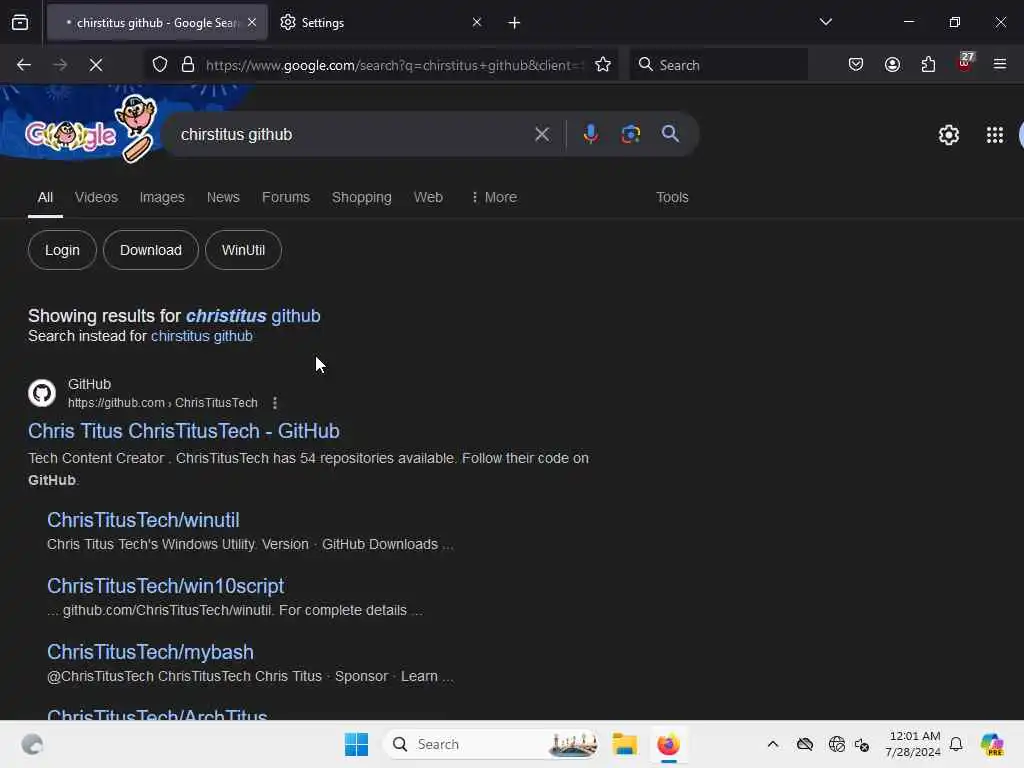Open Firefox View tab overview icon
This screenshot has height=768, width=1024.
point(20,23)
